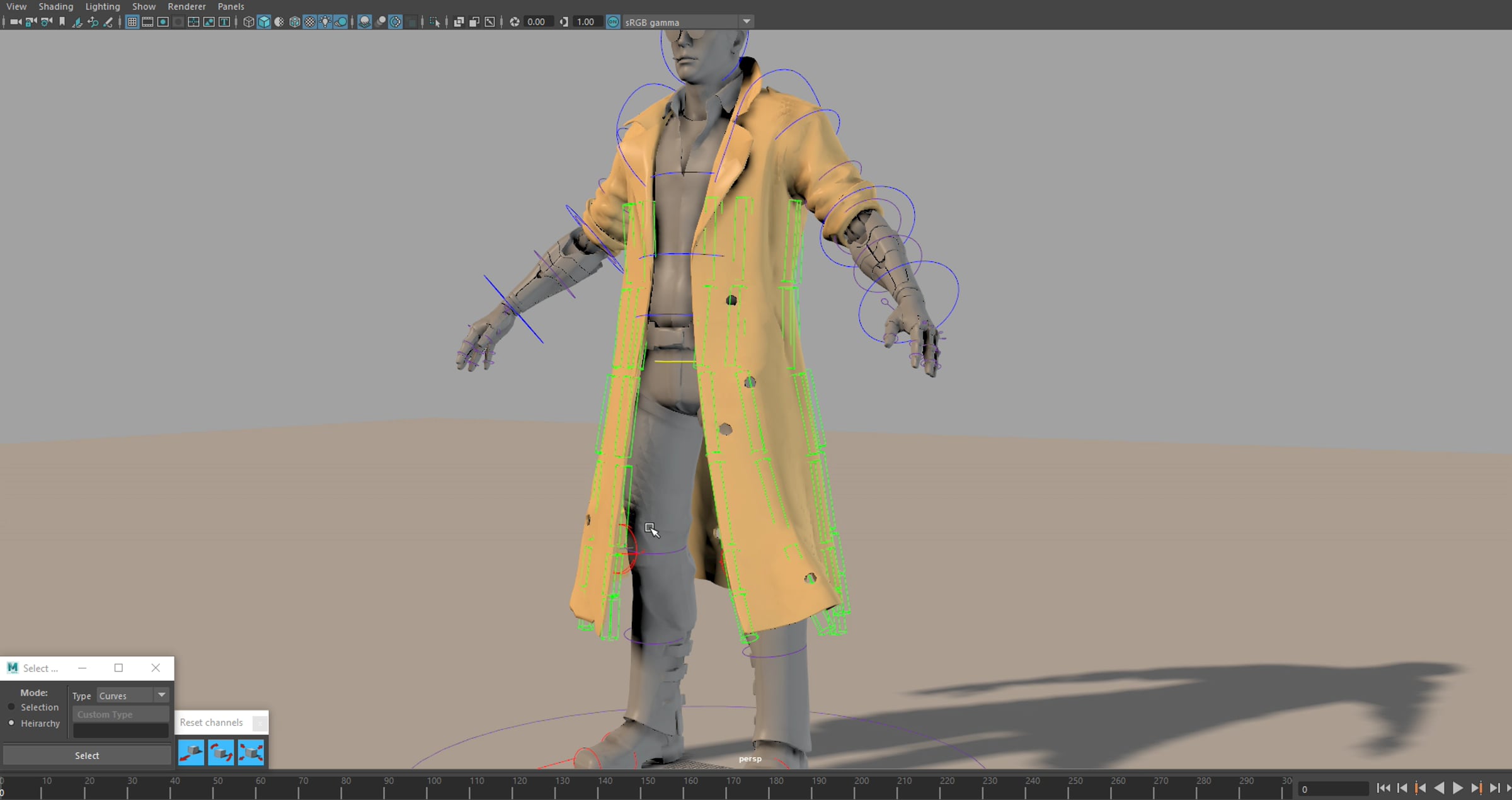1512x800 pixels.
Task: Open the sRGB gamma view transform dropdown
Action: point(747,22)
